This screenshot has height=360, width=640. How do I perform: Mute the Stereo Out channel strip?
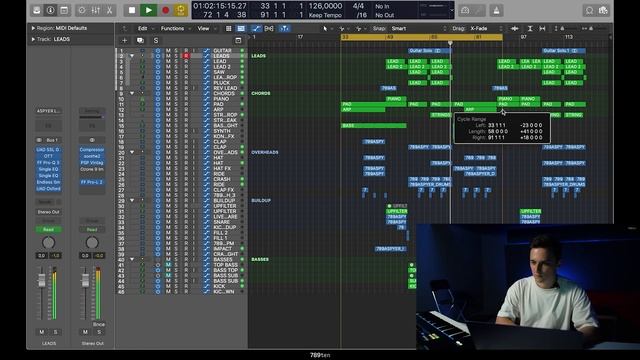pyautogui.click(x=85, y=332)
